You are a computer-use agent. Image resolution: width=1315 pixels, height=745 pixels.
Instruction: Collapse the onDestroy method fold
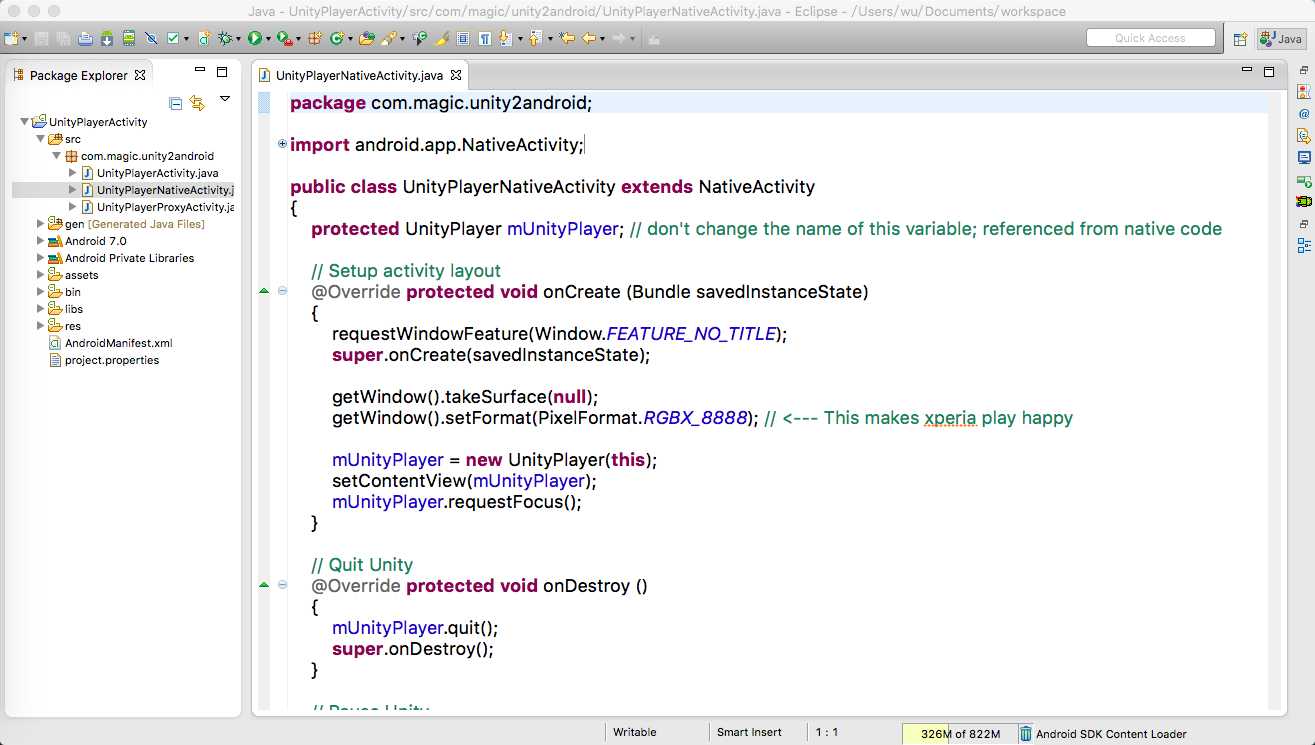pos(282,585)
